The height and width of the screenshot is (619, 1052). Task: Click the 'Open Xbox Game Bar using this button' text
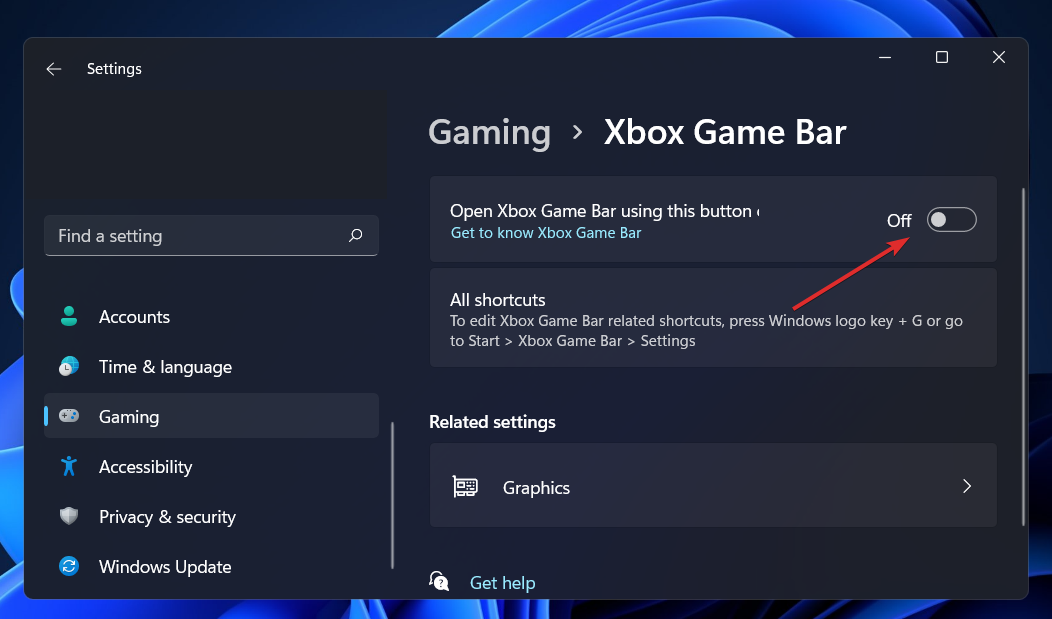[x=604, y=211]
